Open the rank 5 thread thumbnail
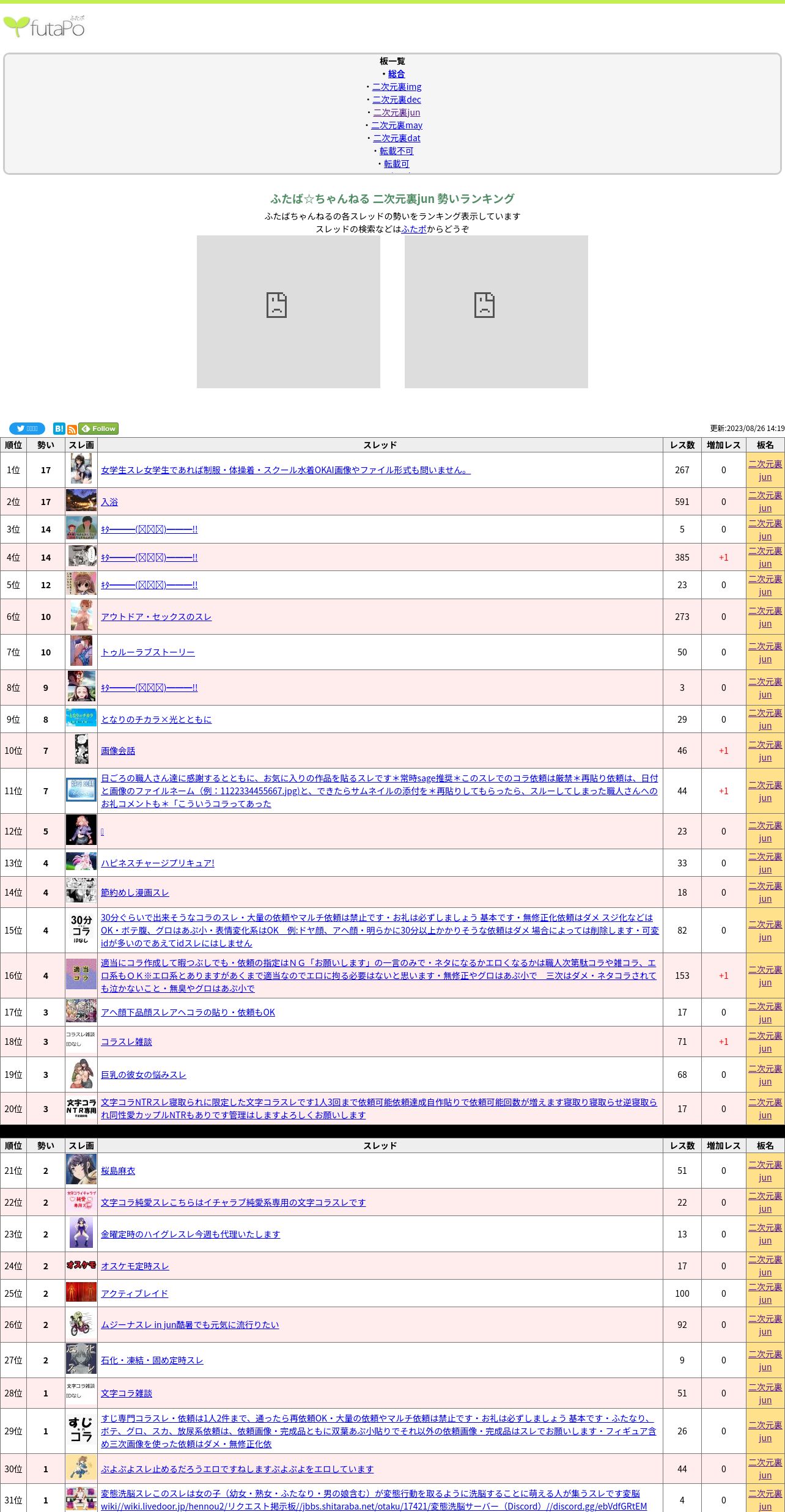The width and height of the screenshot is (785, 1512). pyautogui.click(x=81, y=585)
